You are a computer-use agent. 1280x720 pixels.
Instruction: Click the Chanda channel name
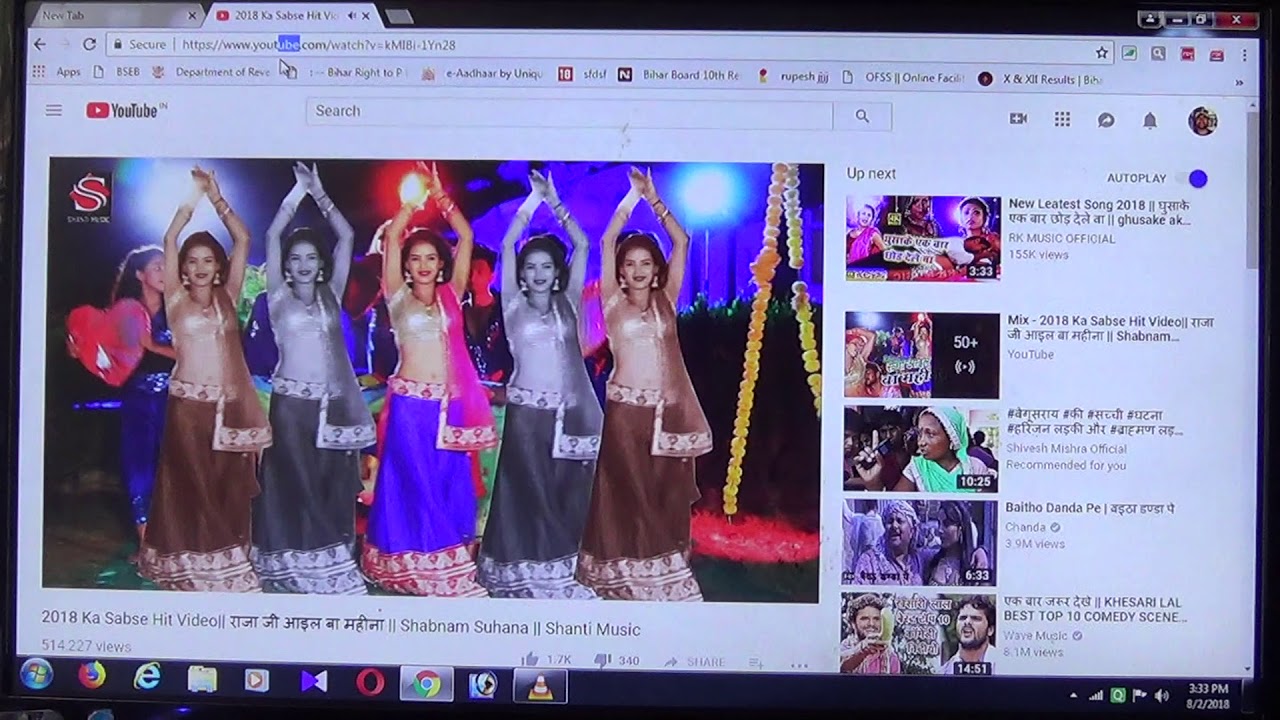1025,527
